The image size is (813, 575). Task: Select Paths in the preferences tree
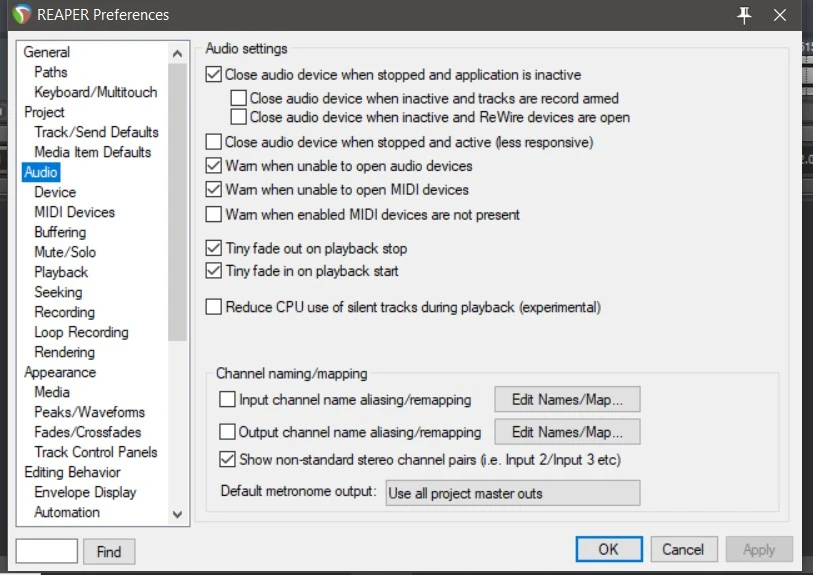[x=51, y=72]
